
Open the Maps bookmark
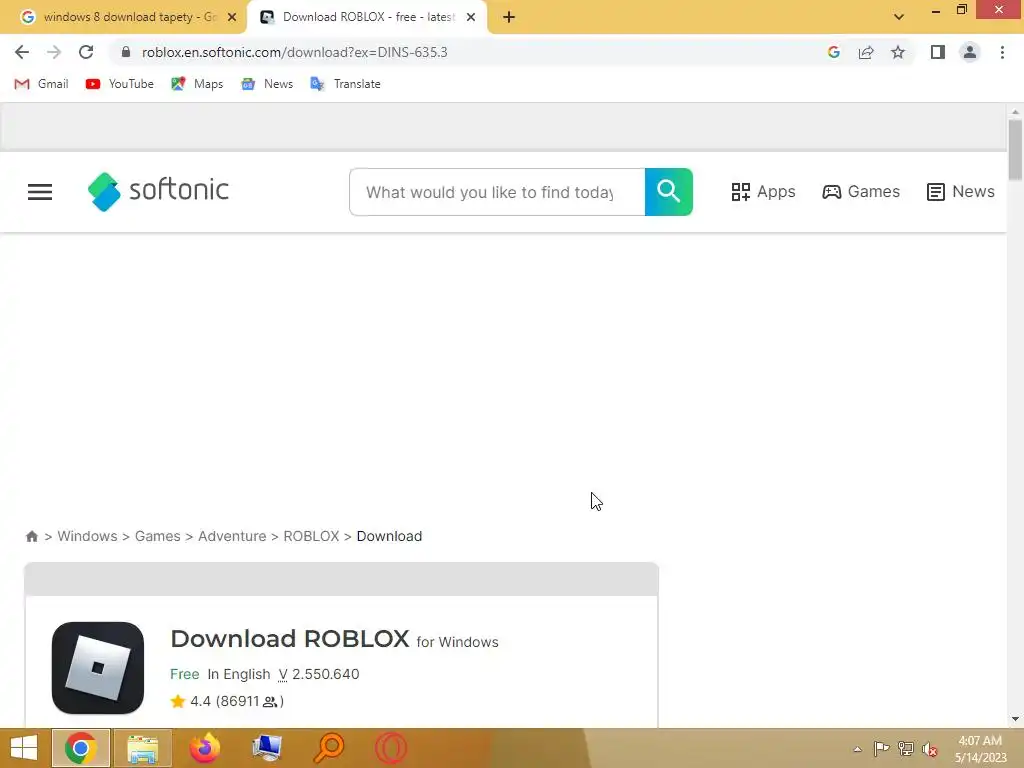click(197, 84)
